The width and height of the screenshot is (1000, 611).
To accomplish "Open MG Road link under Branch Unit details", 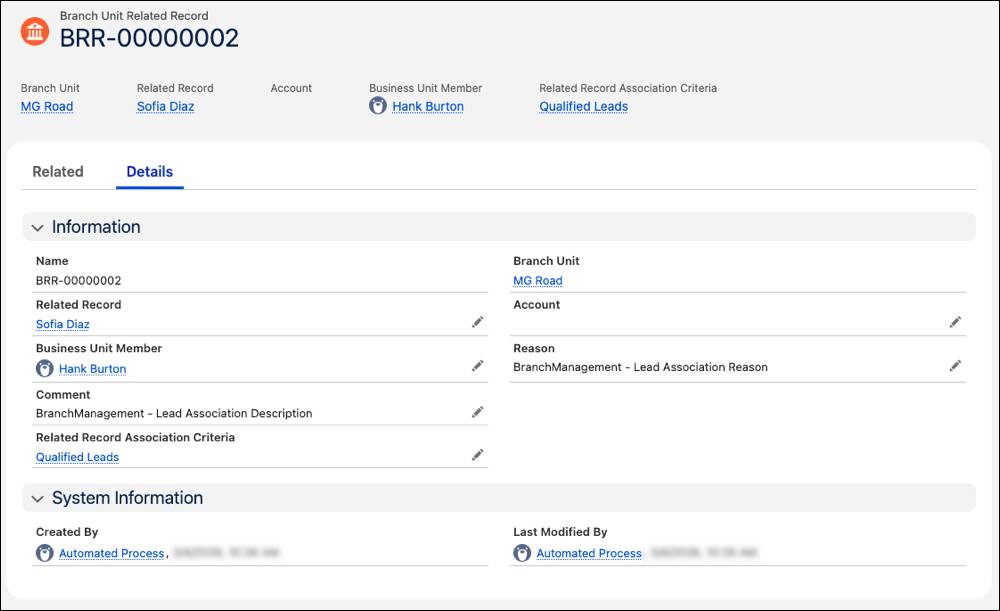I will click(x=538, y=281).
